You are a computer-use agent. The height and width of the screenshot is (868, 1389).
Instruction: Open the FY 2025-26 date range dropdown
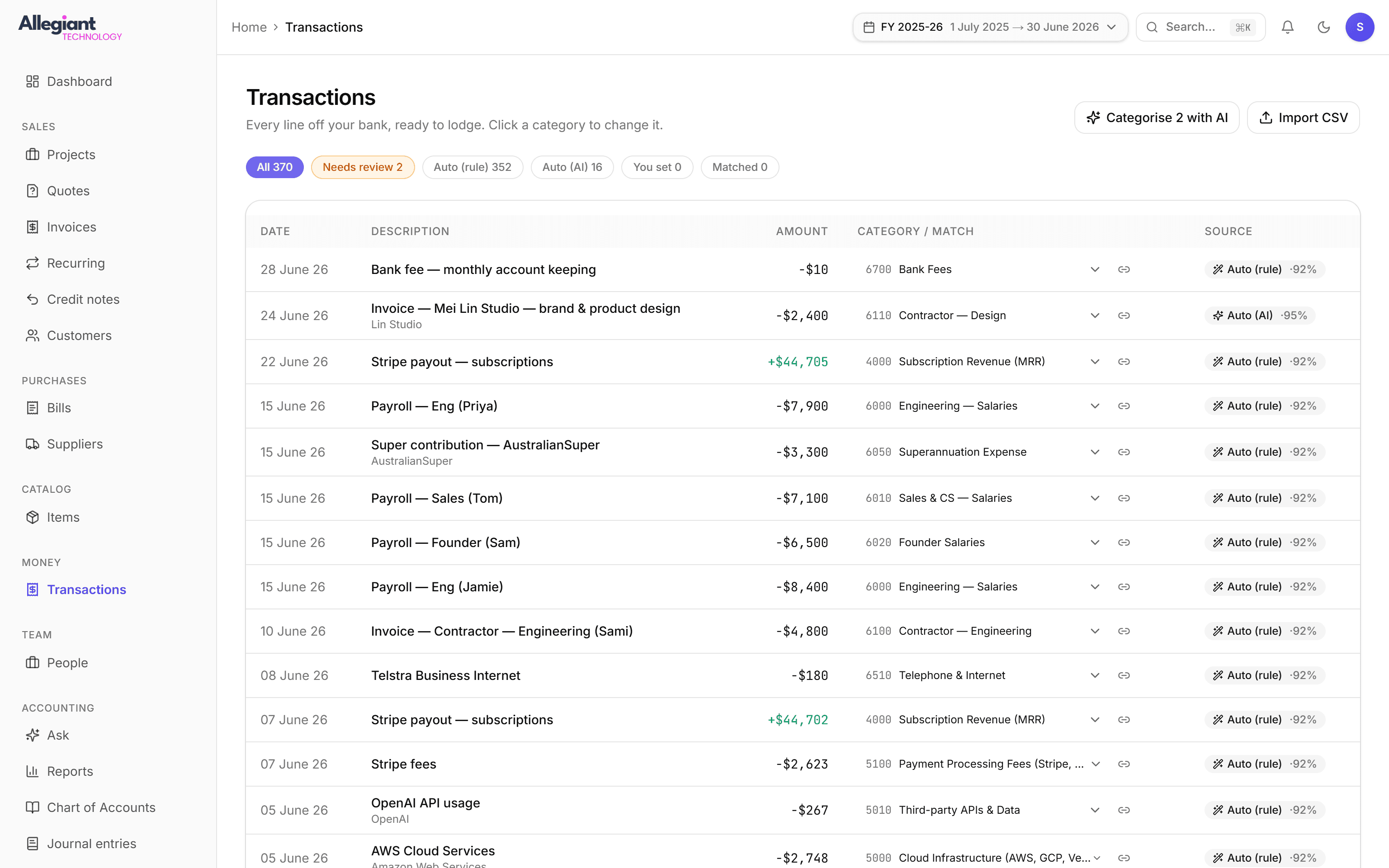(x=990, y=27)
